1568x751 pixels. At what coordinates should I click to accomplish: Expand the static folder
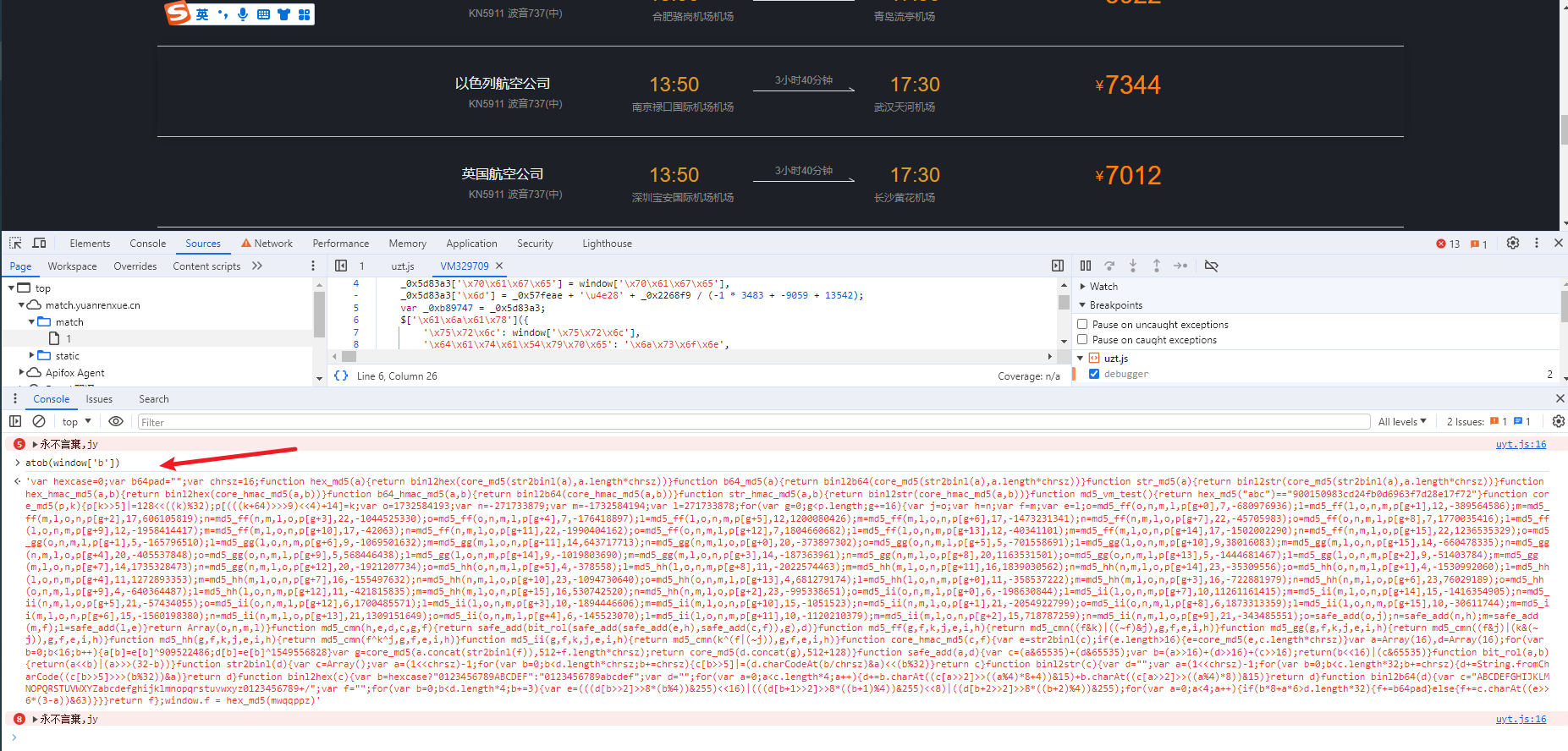point(31,356)
